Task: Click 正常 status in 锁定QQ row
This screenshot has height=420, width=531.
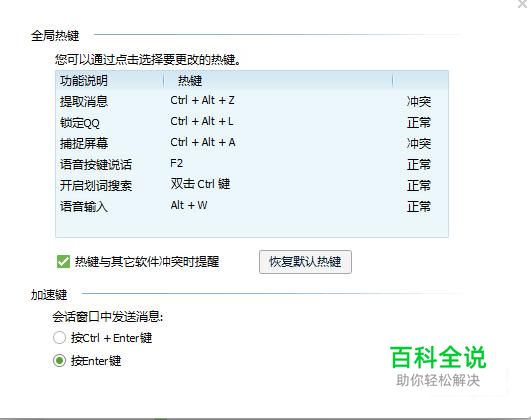Action: pos(419,123)
